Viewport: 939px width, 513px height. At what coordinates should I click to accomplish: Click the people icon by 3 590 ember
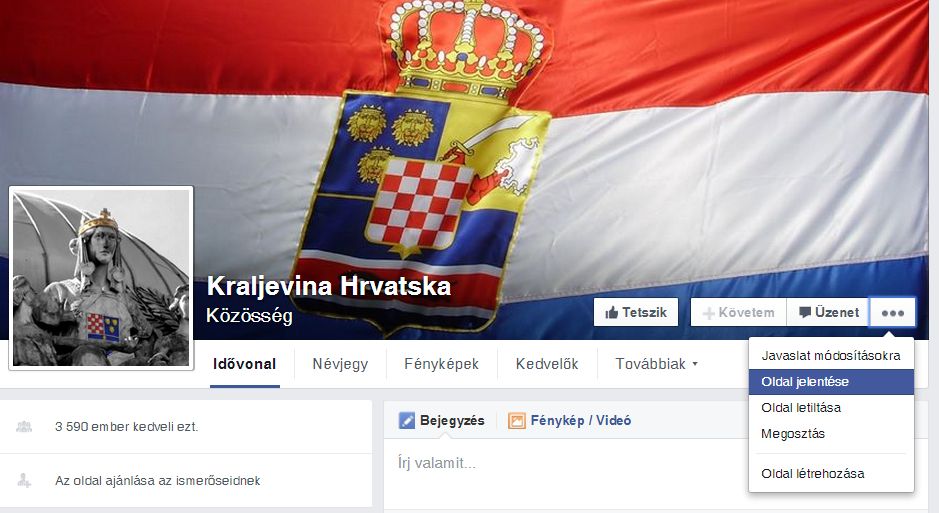[x=24, y=426]
